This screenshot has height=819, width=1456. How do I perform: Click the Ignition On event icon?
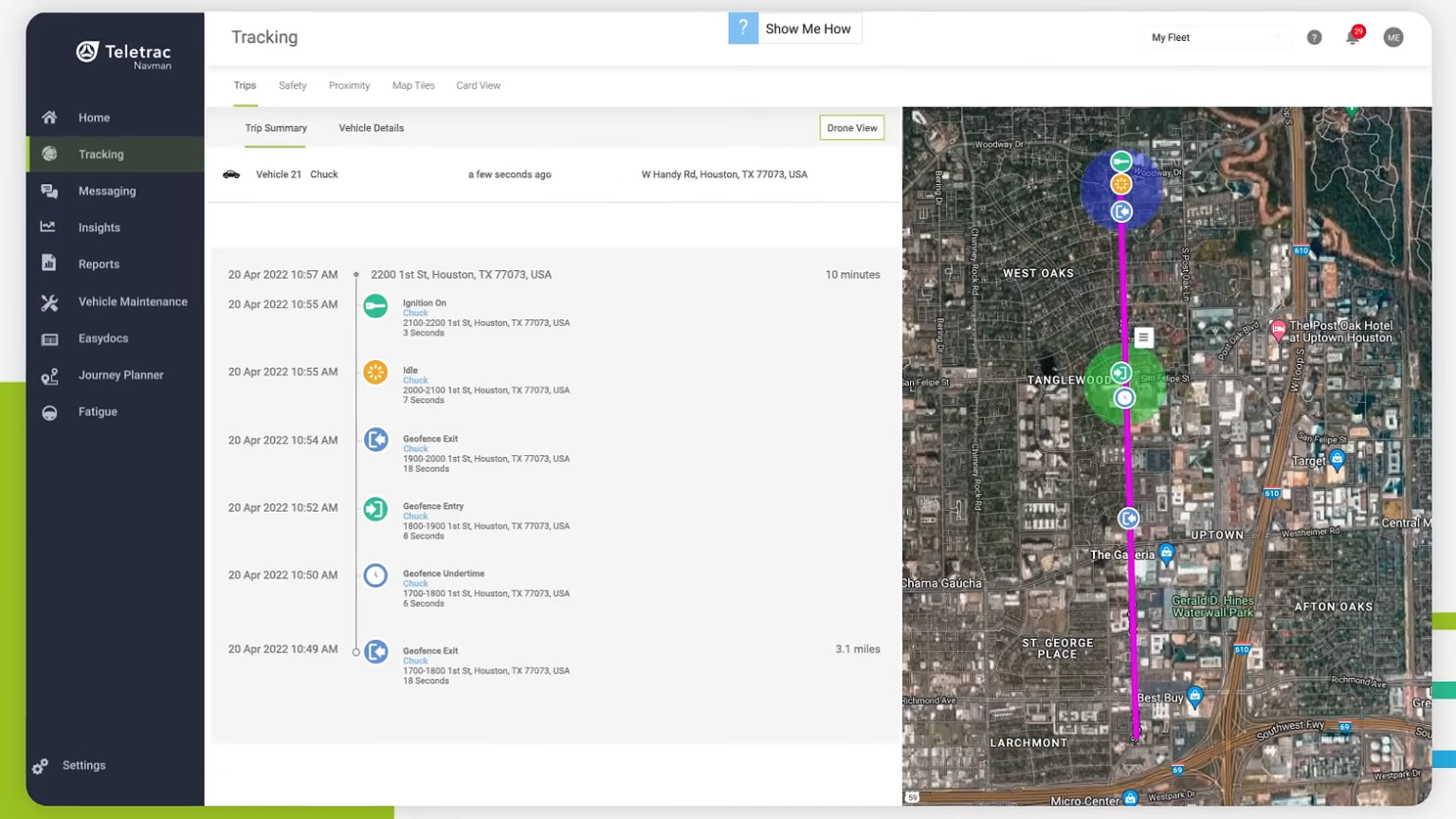point(375,305)
